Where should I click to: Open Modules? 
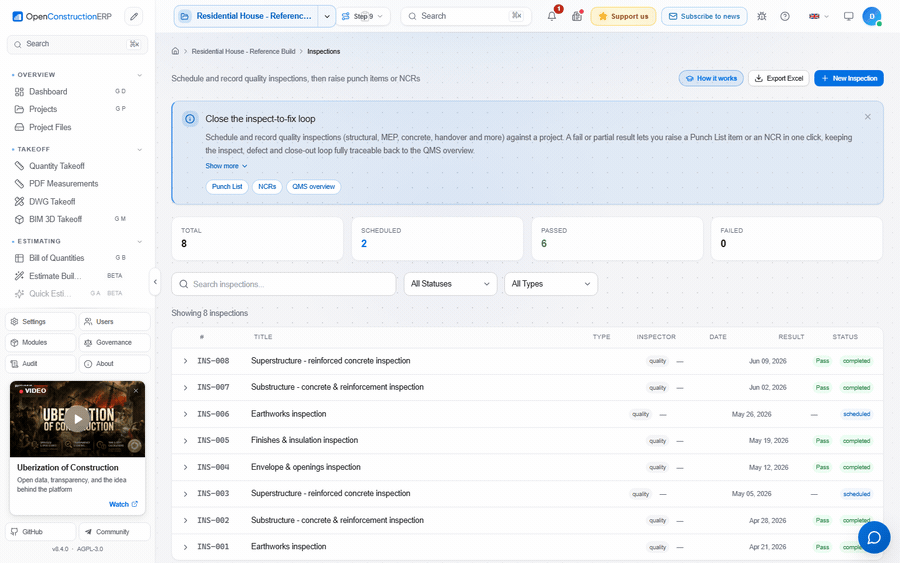pyautogui.click(x=41, y=343)
